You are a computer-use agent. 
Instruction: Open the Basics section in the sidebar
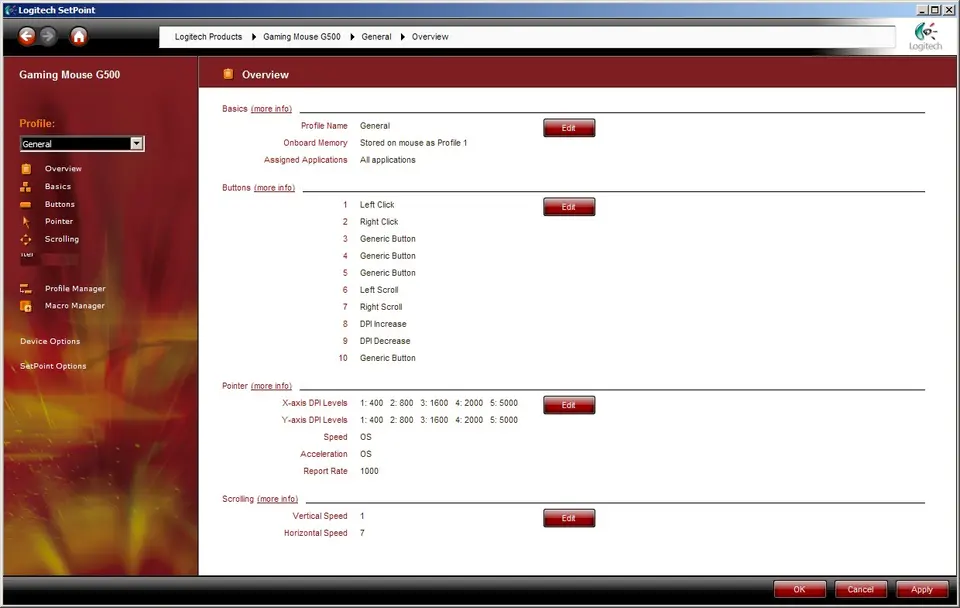point(58,187)
